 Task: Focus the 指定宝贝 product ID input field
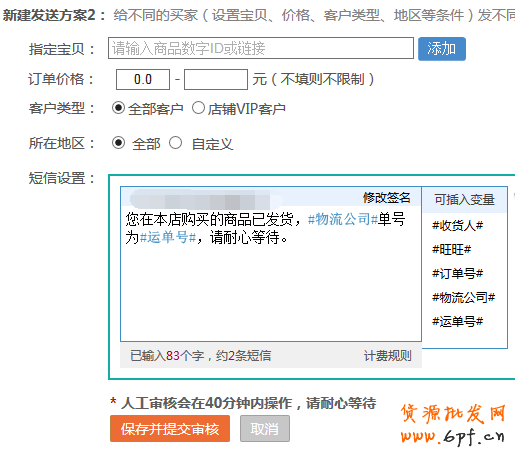pyautogui.click(x=261, y=48)
